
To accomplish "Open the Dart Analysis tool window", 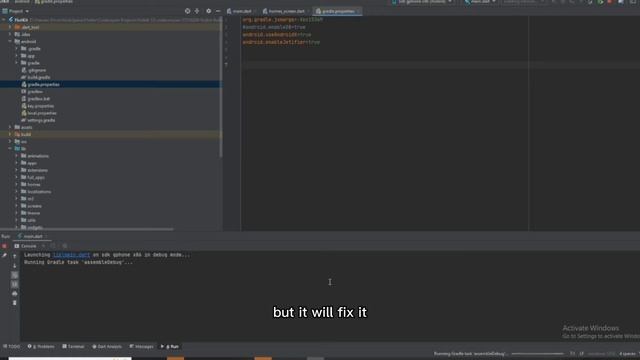I will pos(107,347).
